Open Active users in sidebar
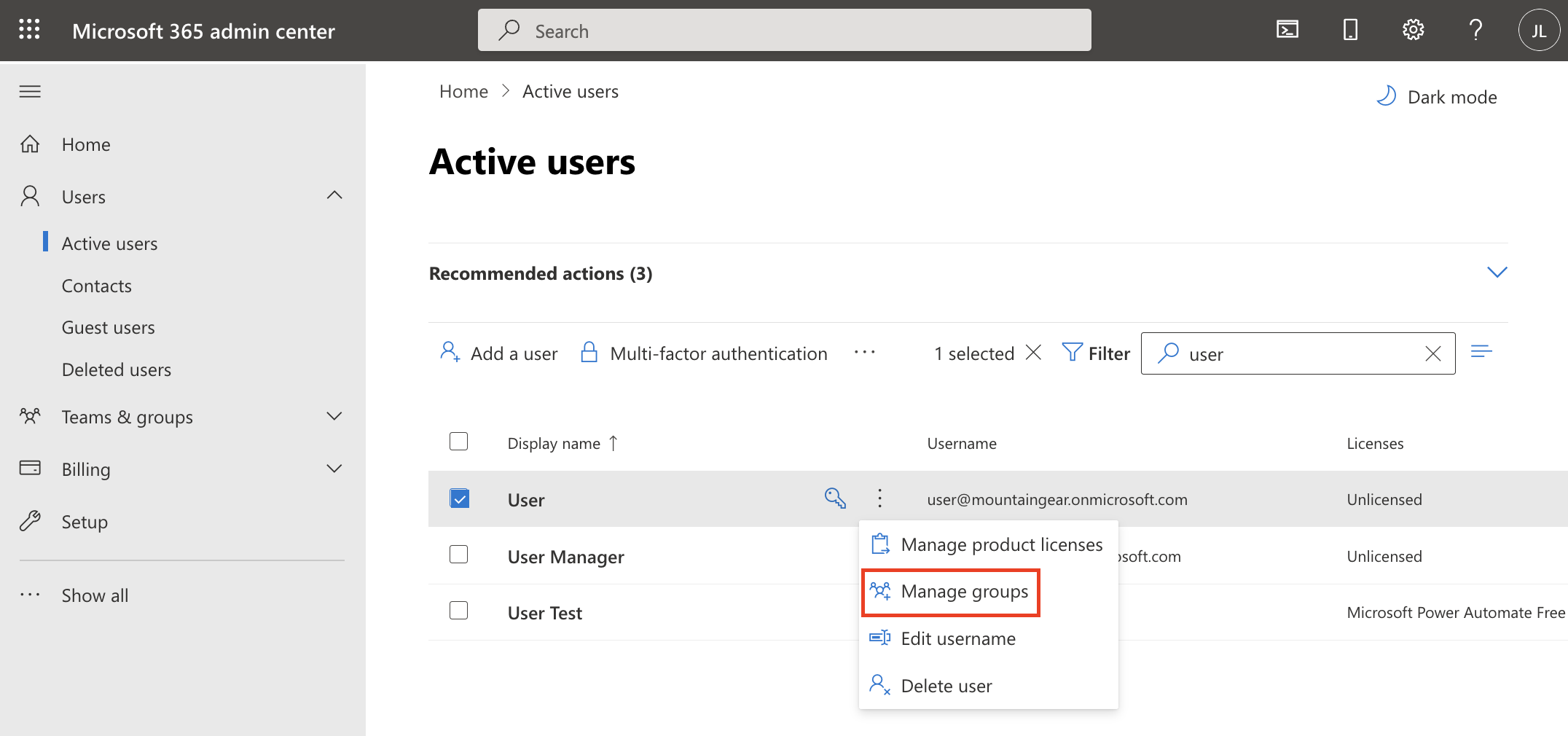This screenshot has height=736, width=1568. click(x=109, y=243)
